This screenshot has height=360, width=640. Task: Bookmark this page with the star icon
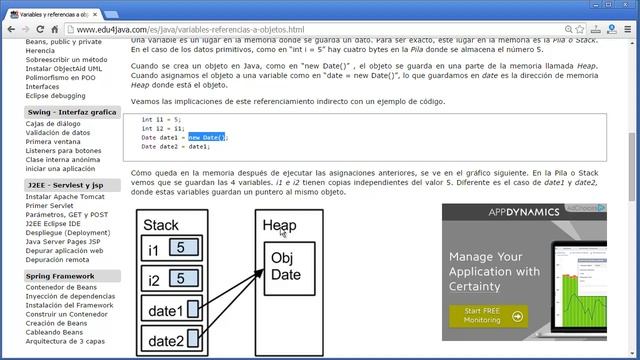(580, 29)
